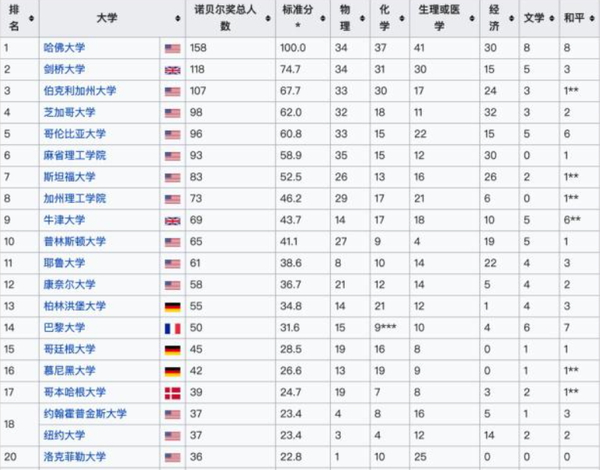
Task: Sort by 文学 column arrows
Action: (x=552, y=18)
